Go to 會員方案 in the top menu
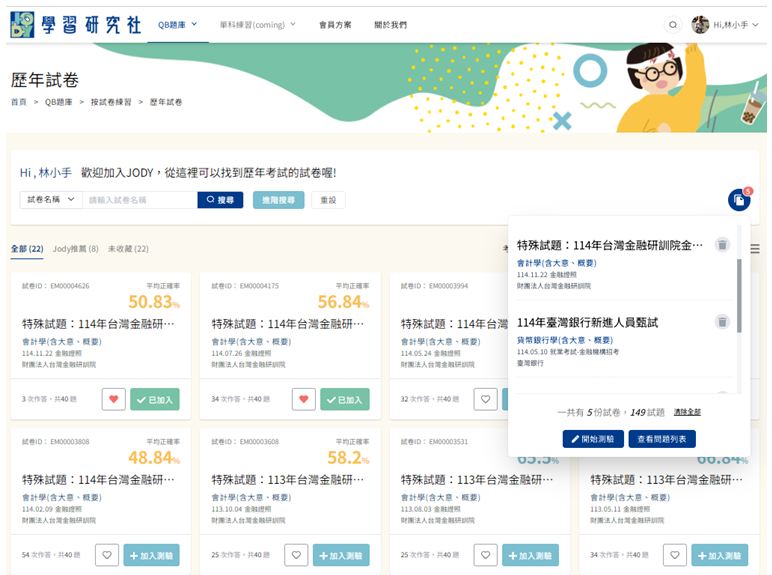The image size is (772, 575). [335, 24]
